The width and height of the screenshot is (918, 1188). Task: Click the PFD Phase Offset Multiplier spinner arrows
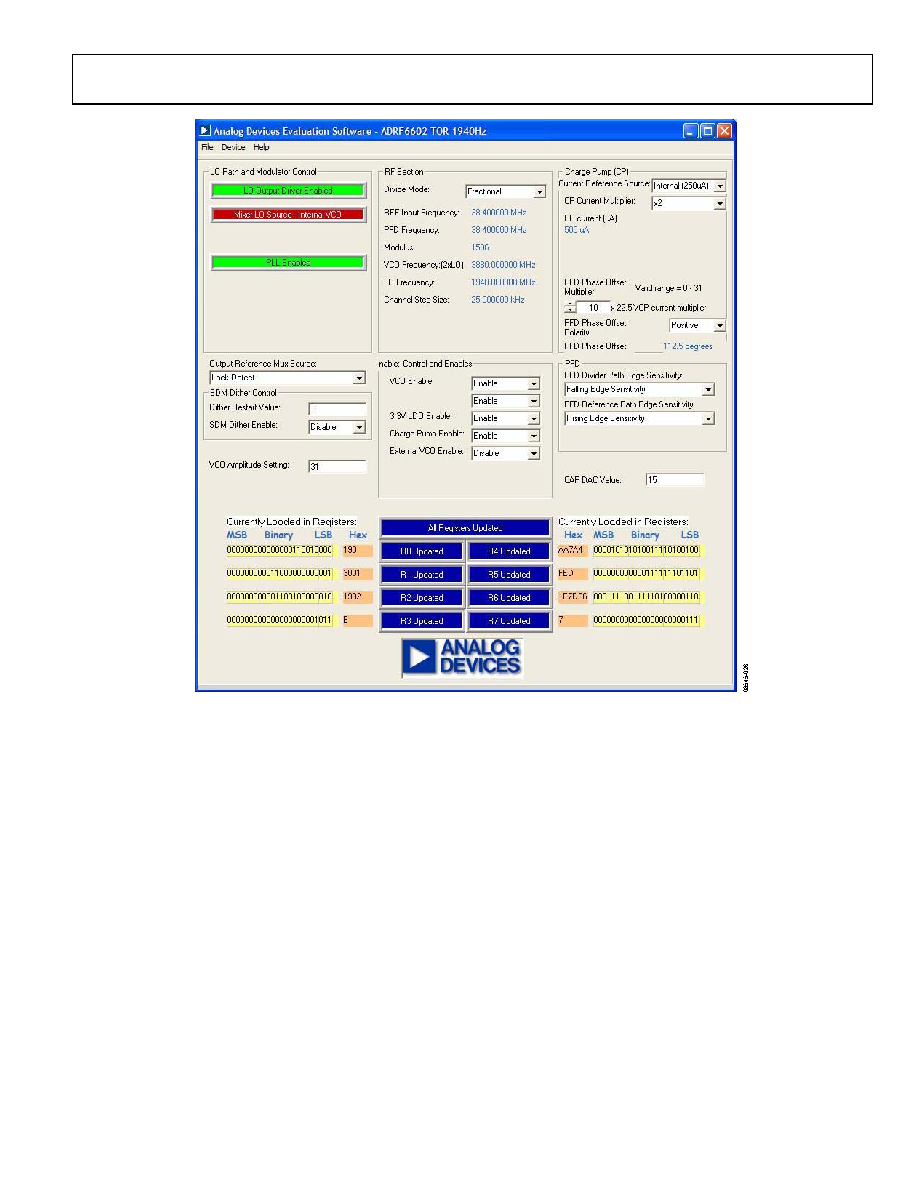[x=570, y=308]
